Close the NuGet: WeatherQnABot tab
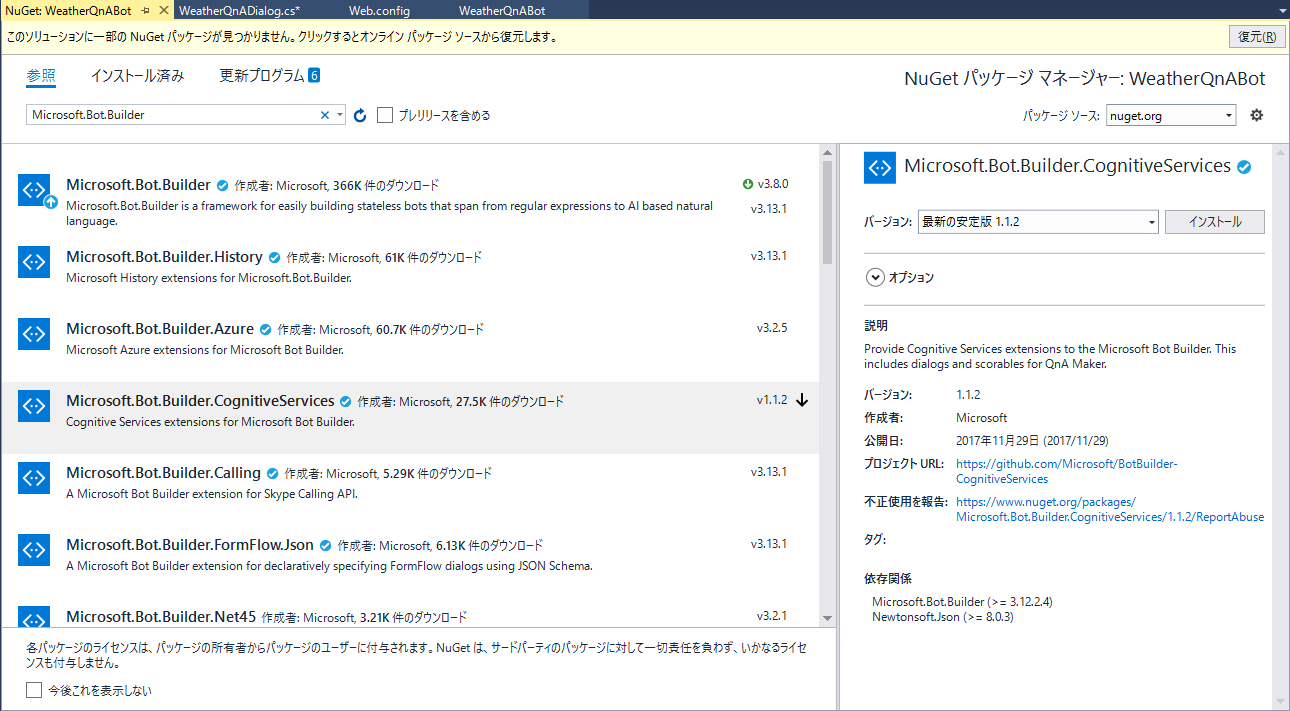This screenshot has height=711, width=1290. (164, 9)
